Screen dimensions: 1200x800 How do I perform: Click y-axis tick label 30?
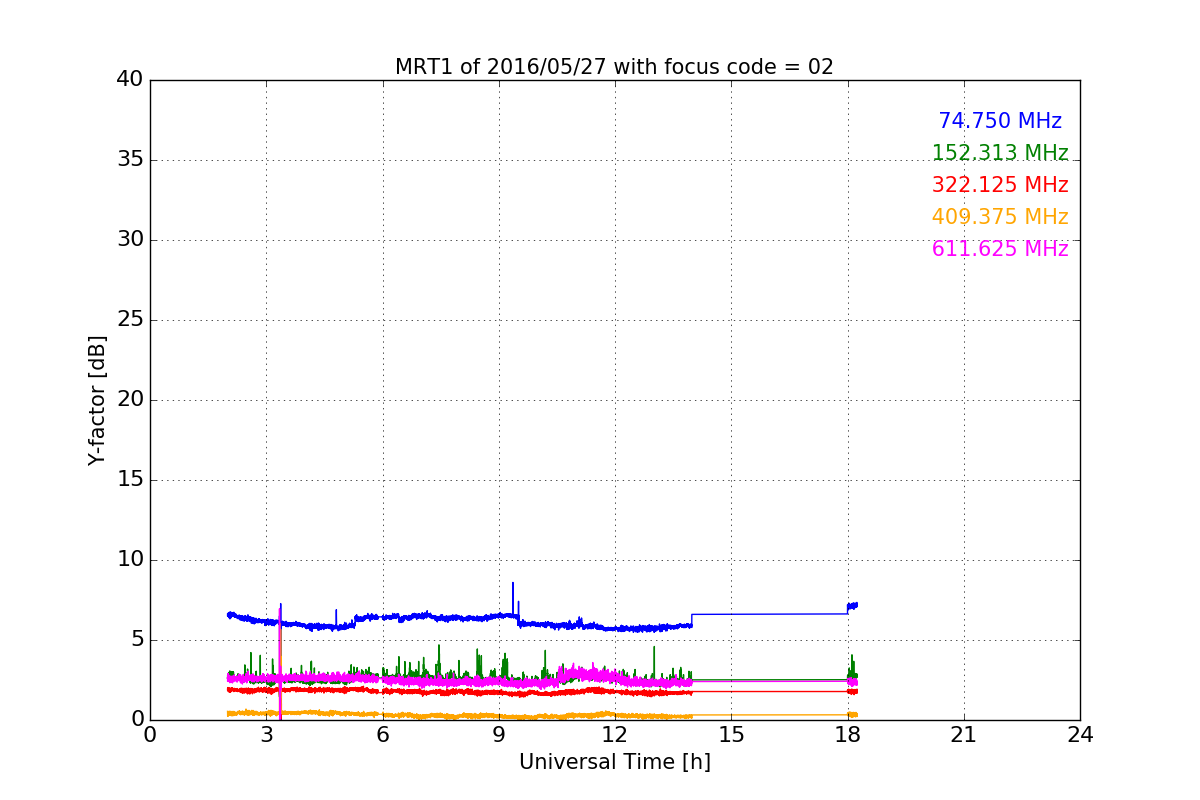point(130,240)
